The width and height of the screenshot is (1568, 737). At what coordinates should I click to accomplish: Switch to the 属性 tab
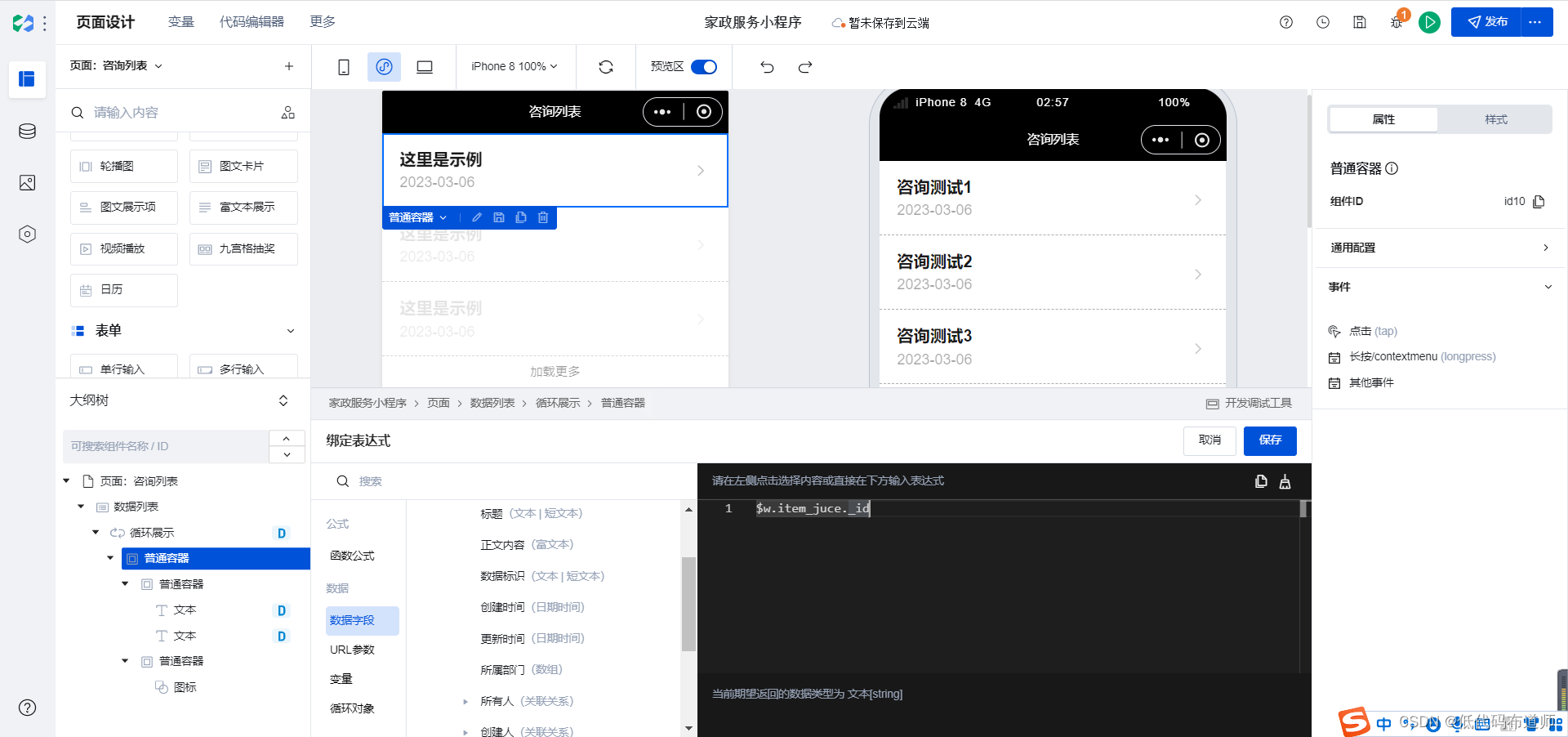point(1383,119)
